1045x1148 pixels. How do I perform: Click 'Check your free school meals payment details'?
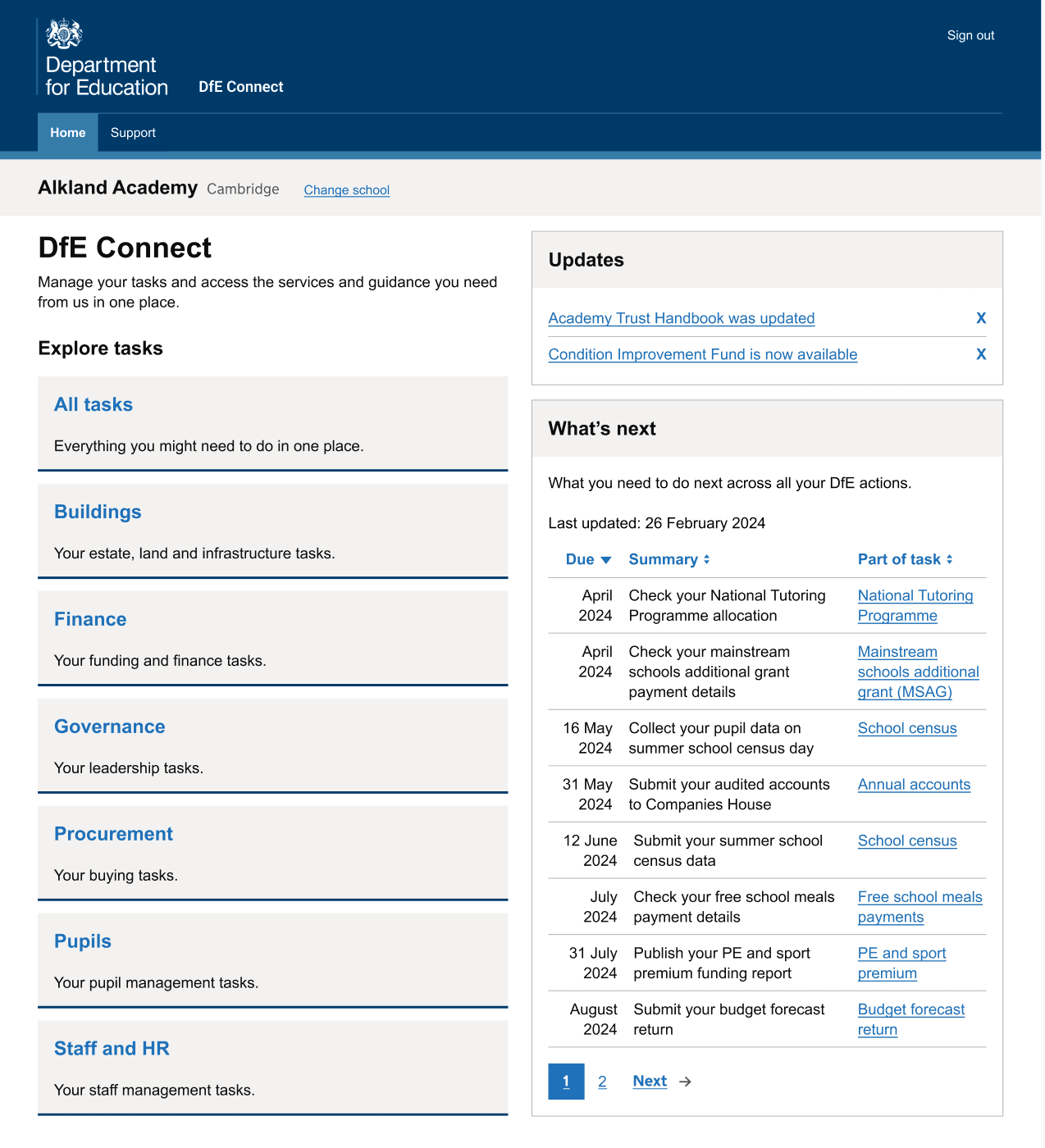point(734,907)
